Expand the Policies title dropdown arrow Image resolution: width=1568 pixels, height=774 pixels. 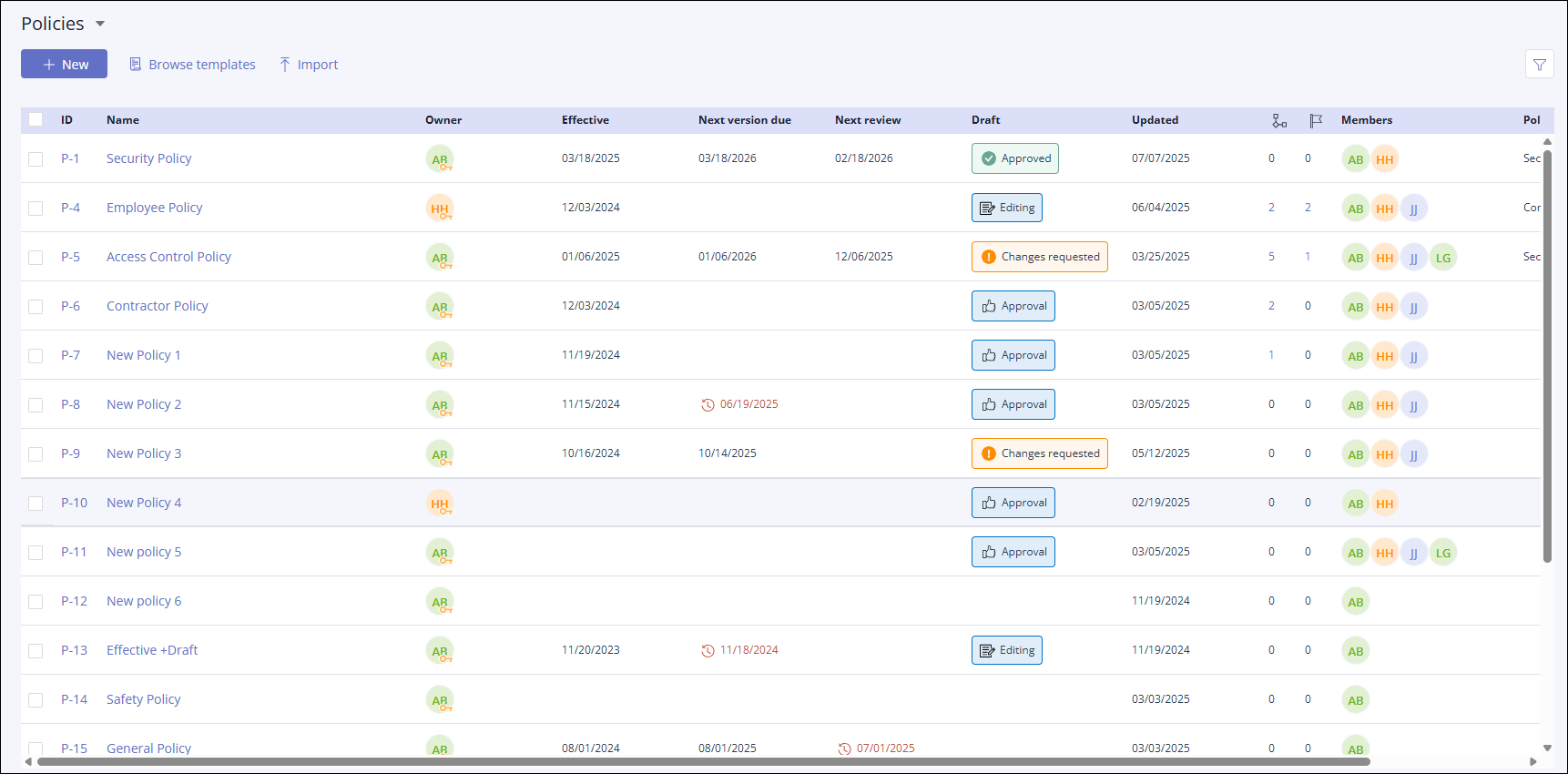(x=100, y=24)
